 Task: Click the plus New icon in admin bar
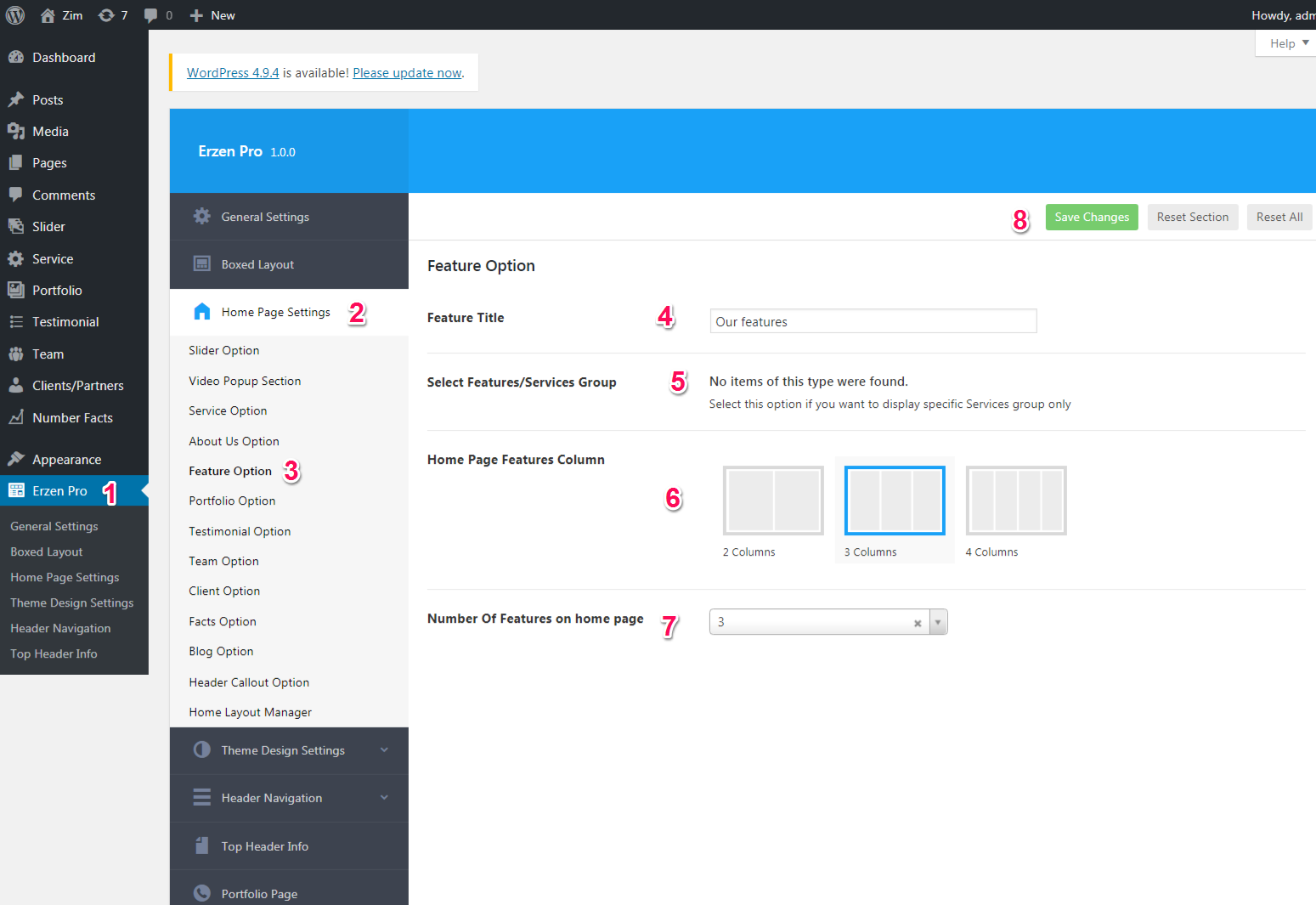point(196,15)
